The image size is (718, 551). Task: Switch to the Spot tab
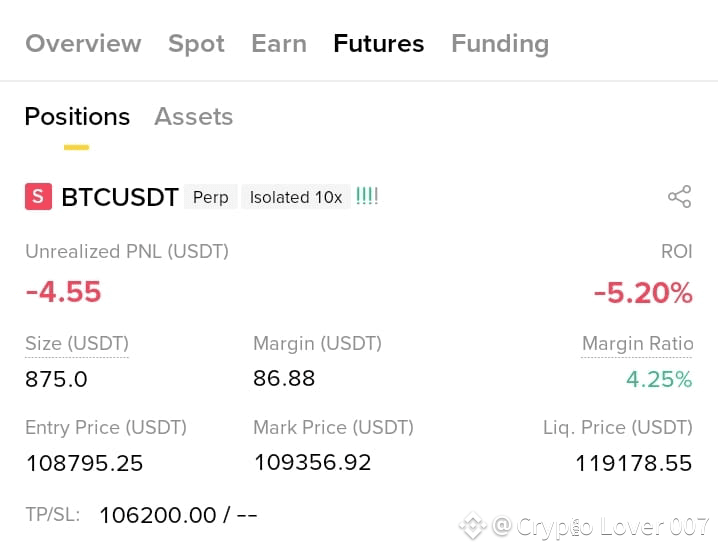(196, 44)
